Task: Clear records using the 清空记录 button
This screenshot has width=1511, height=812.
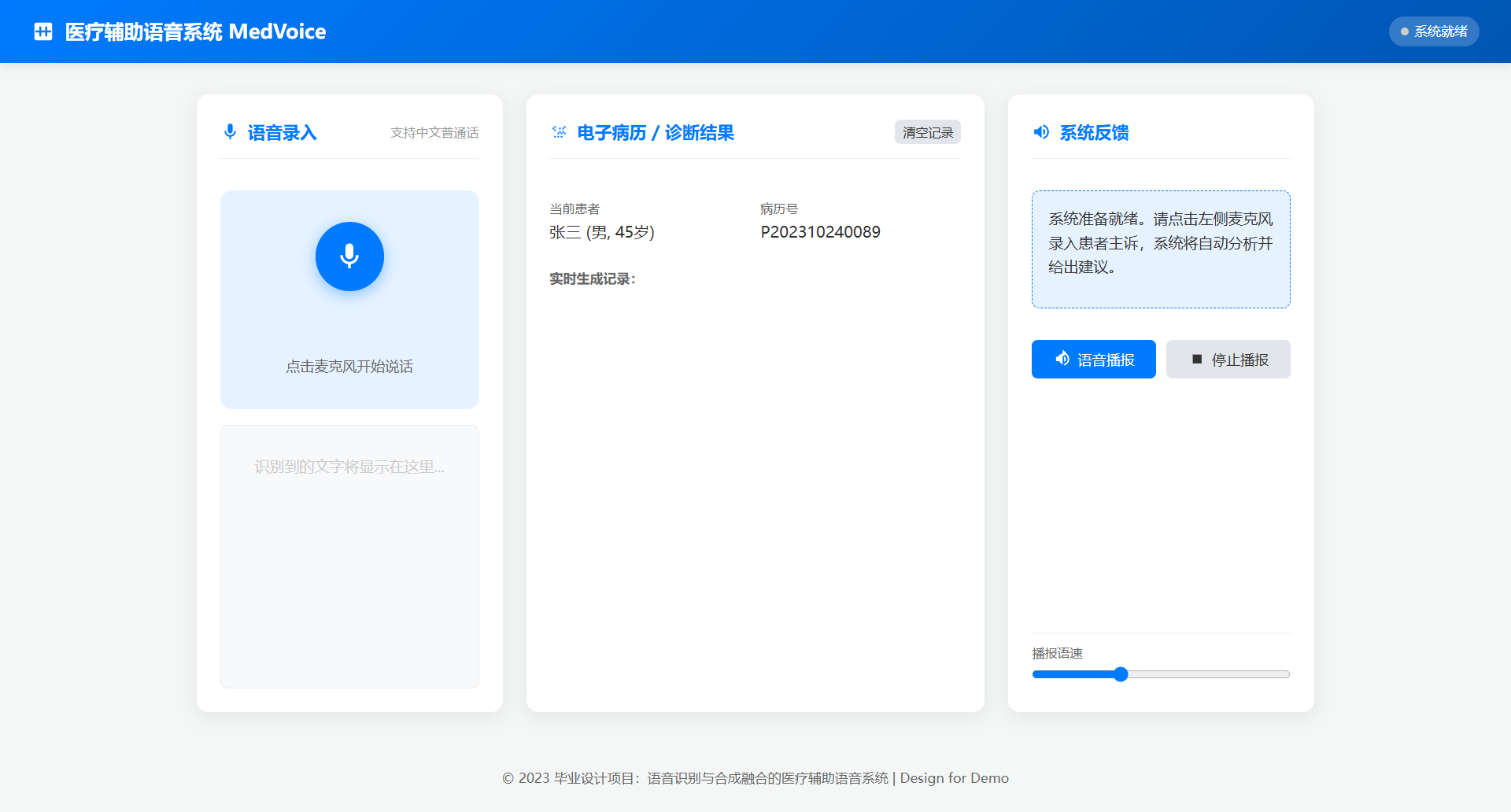Action: tap(927, 132)
